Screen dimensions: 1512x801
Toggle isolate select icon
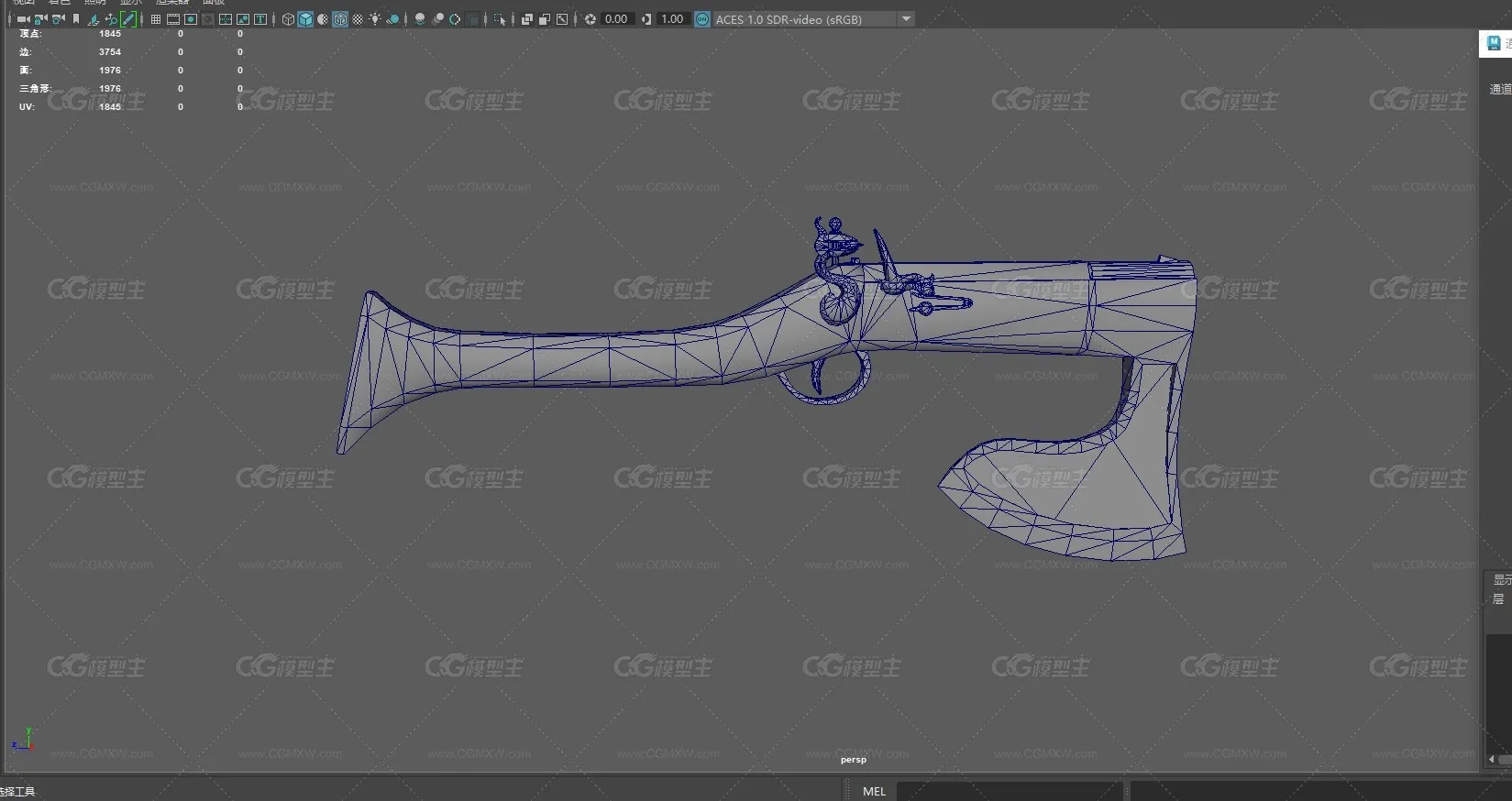point(500,19)
